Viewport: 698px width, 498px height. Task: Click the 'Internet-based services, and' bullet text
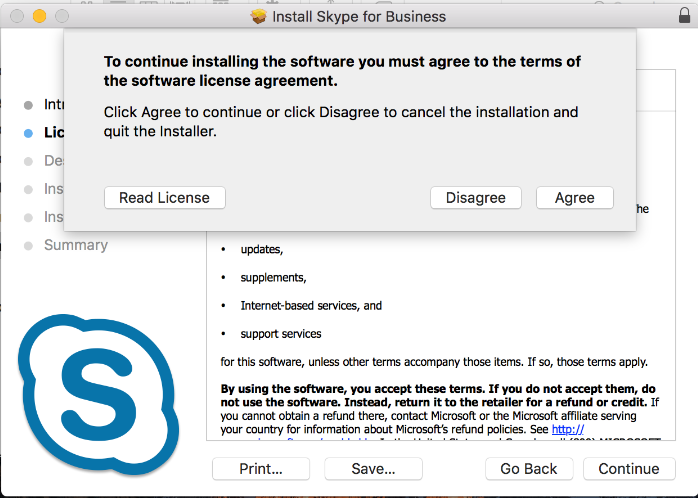pos(311,306)
